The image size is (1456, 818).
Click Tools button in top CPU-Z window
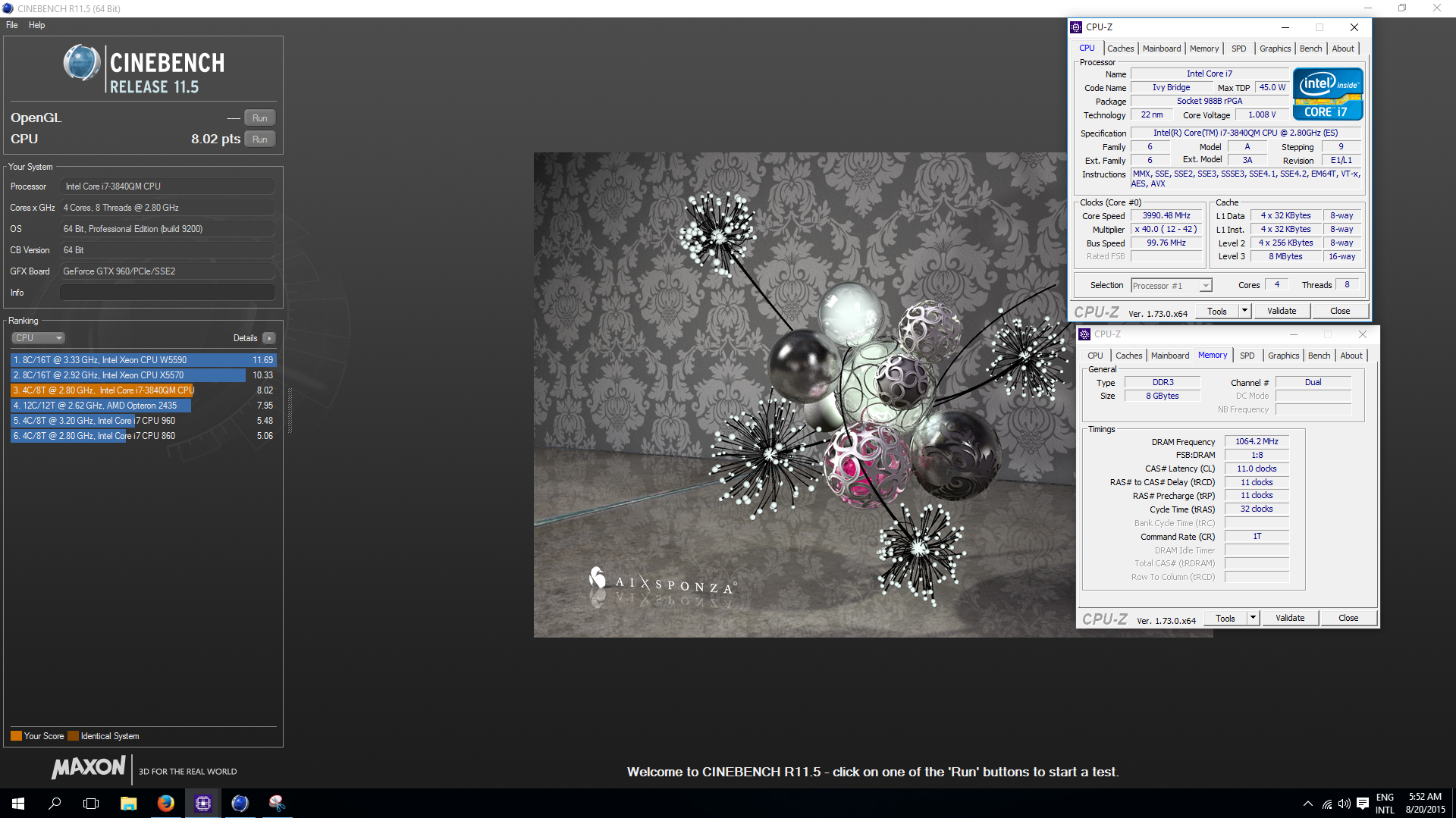[x=1217, y=312]
